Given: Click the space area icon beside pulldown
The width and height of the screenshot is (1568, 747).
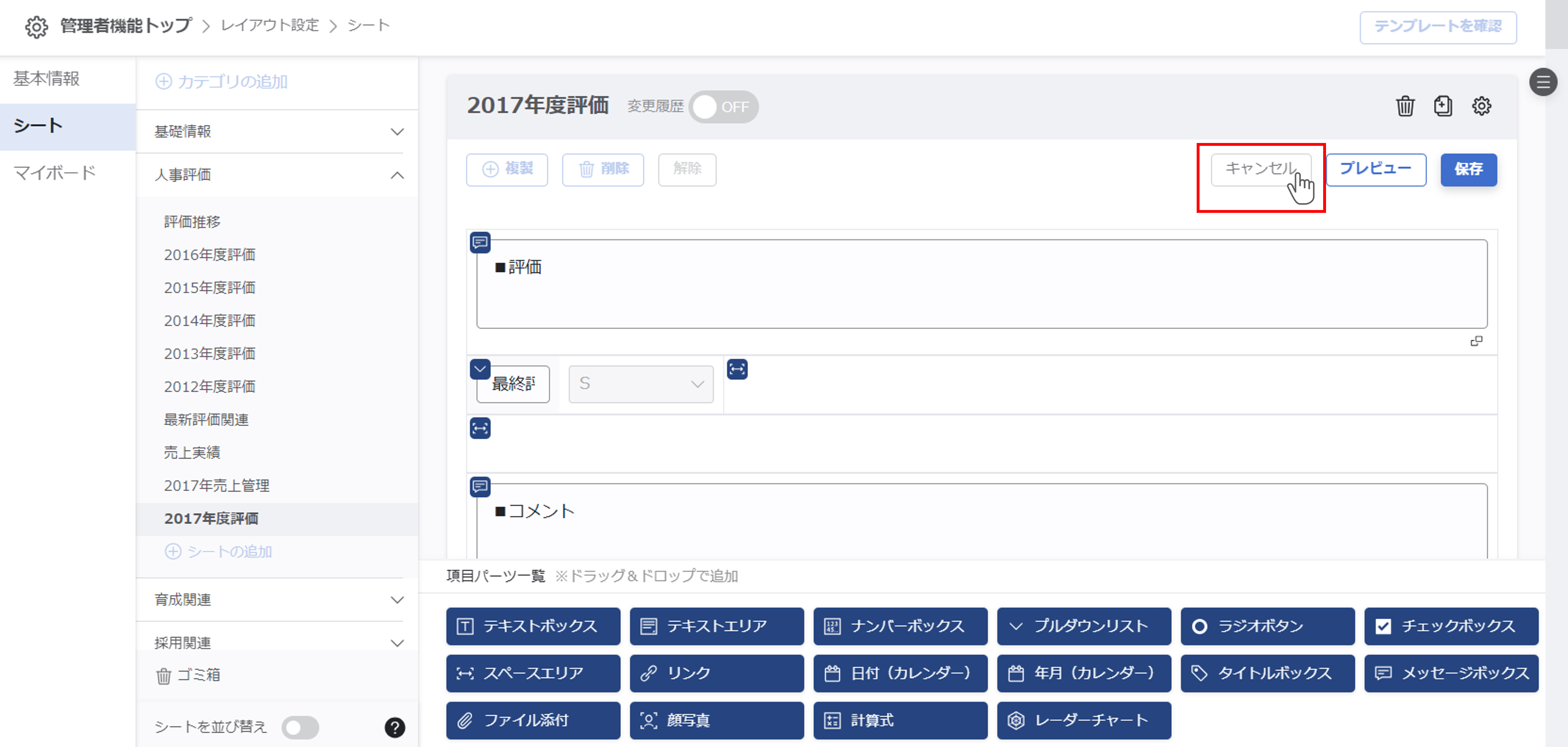Looking at the screenshot, I should click(737, 369).
